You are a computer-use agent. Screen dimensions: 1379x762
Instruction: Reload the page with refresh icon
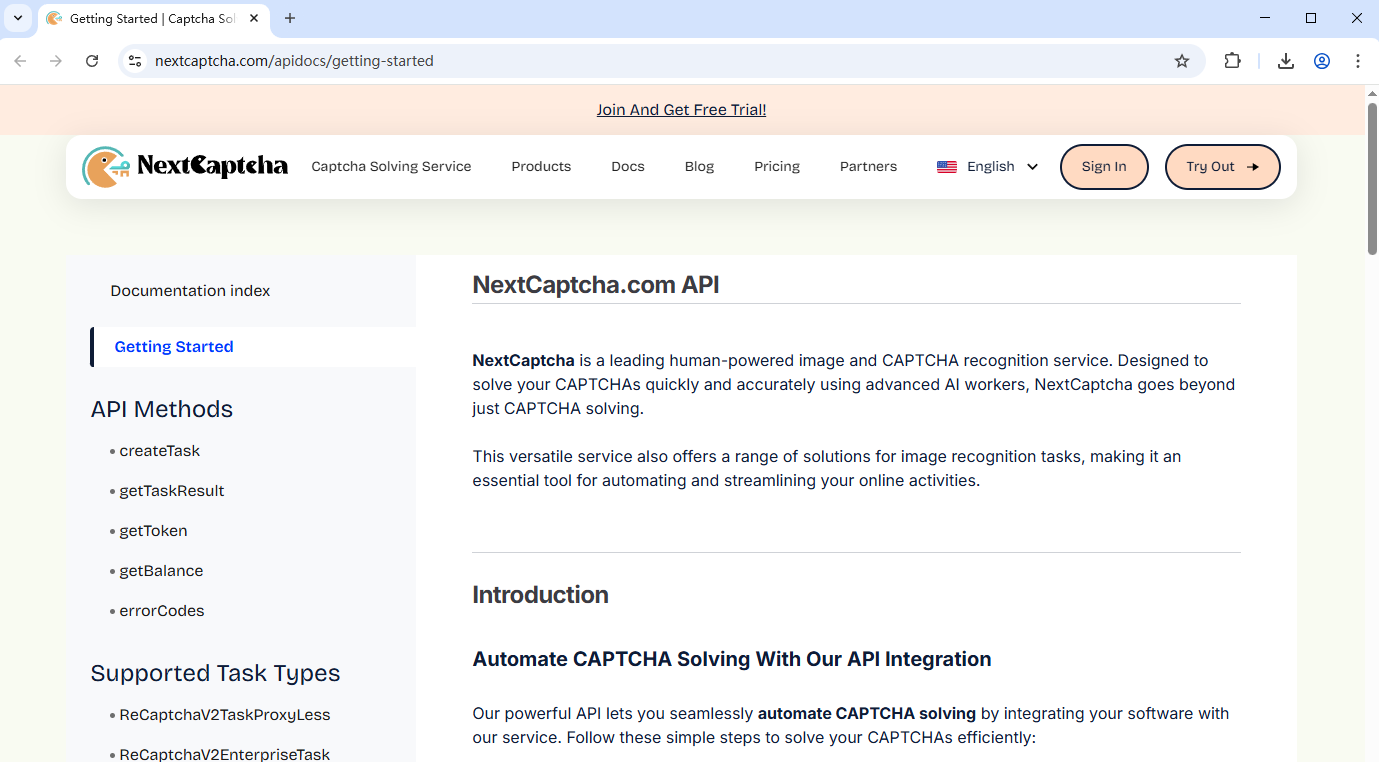tap(92, 61)
